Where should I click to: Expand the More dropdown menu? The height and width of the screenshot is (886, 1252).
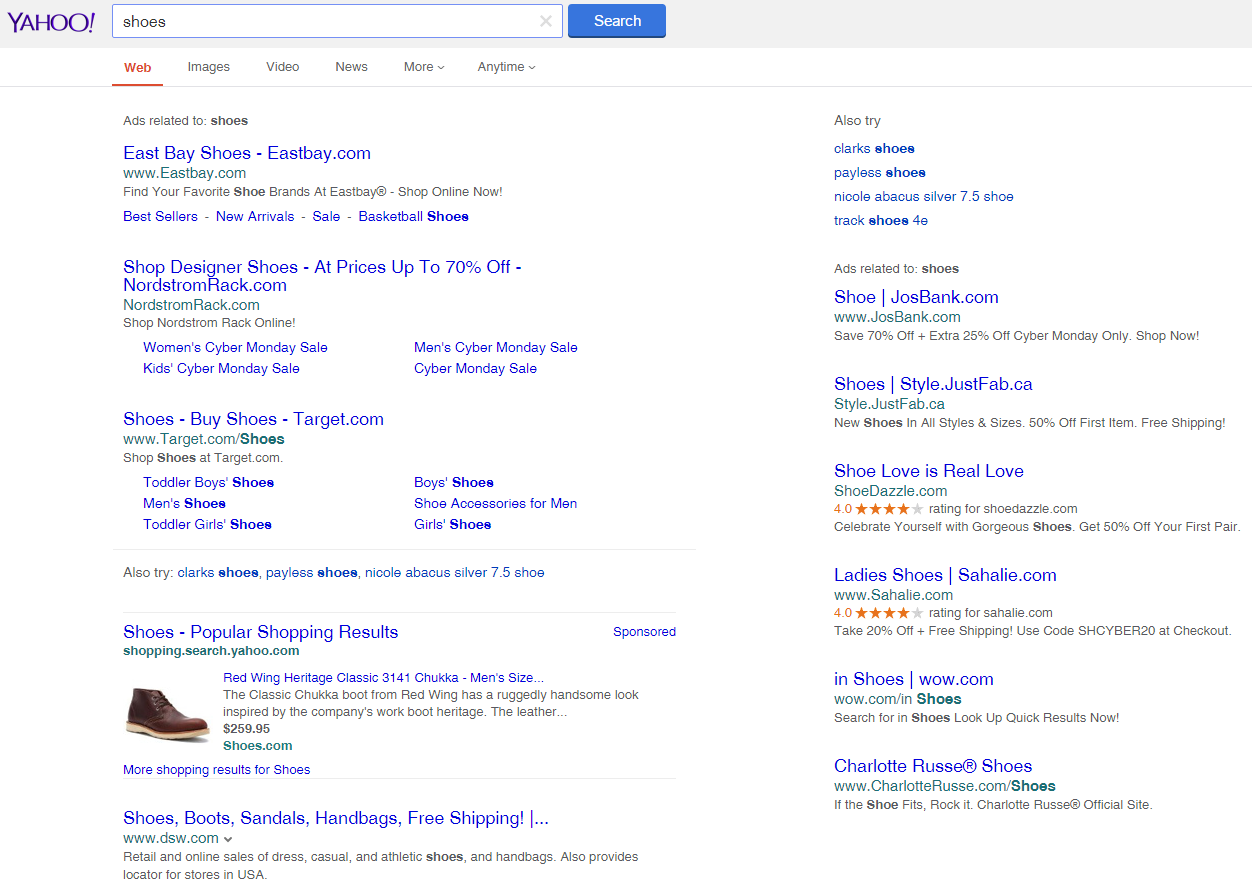(x=424, y=67)
